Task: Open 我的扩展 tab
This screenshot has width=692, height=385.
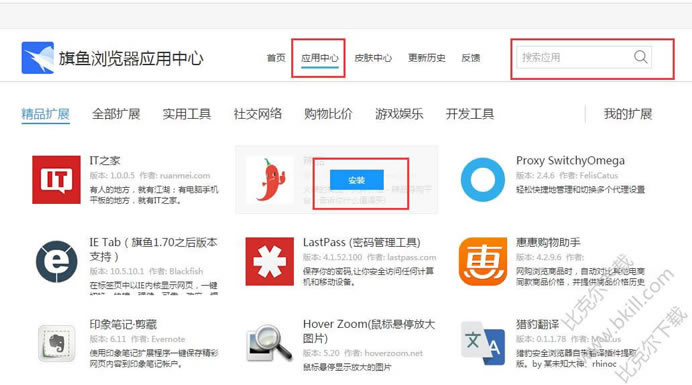Action: pyautogui.click(x=628, y=114)
